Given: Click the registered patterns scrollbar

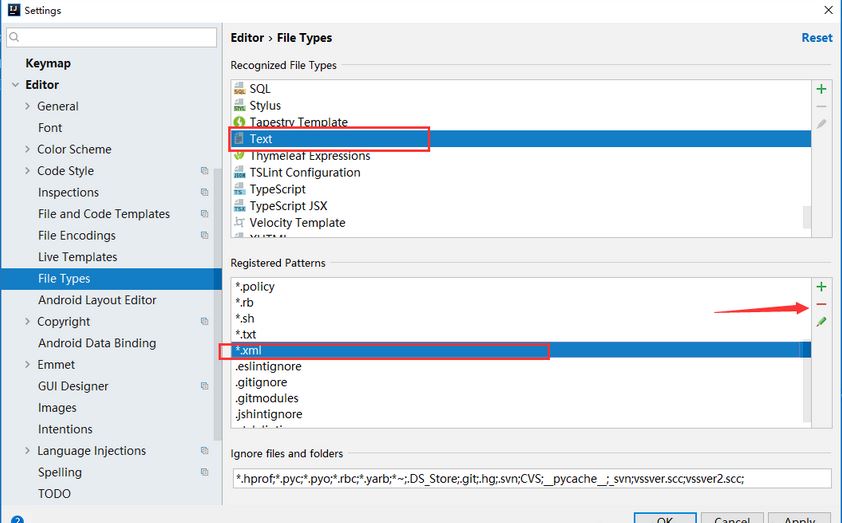Looking at the screenshot, I should [x=807, y=381].
